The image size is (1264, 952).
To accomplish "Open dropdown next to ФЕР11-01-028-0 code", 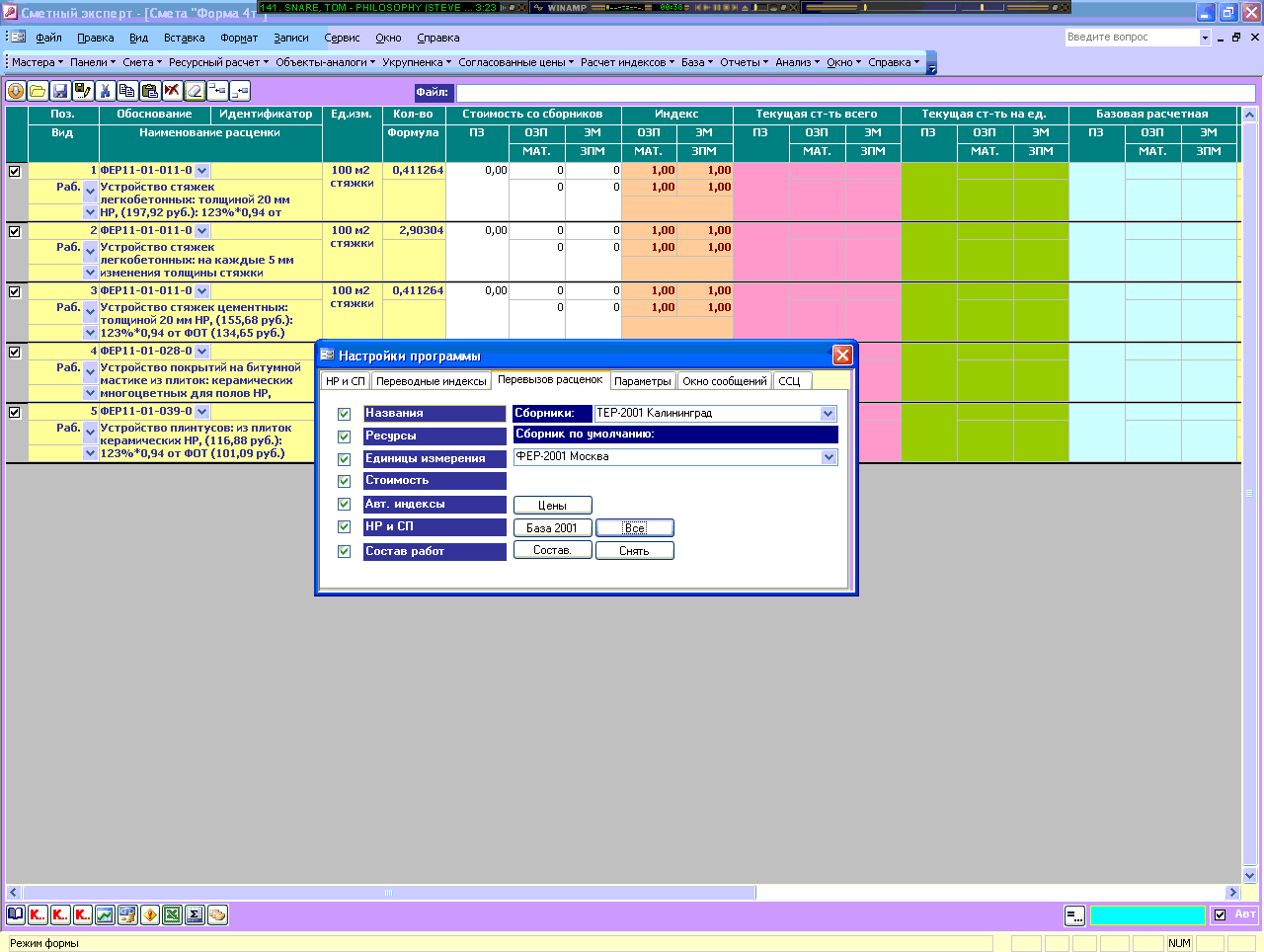I will click(202, 352).
